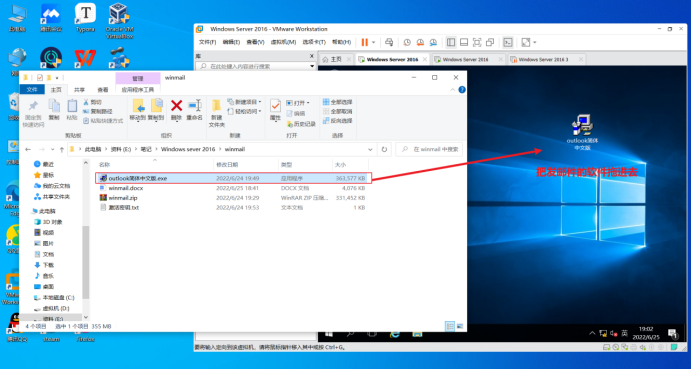
Task: Open the File (文件) tab in Explorer
Action: tap(32, 90)
